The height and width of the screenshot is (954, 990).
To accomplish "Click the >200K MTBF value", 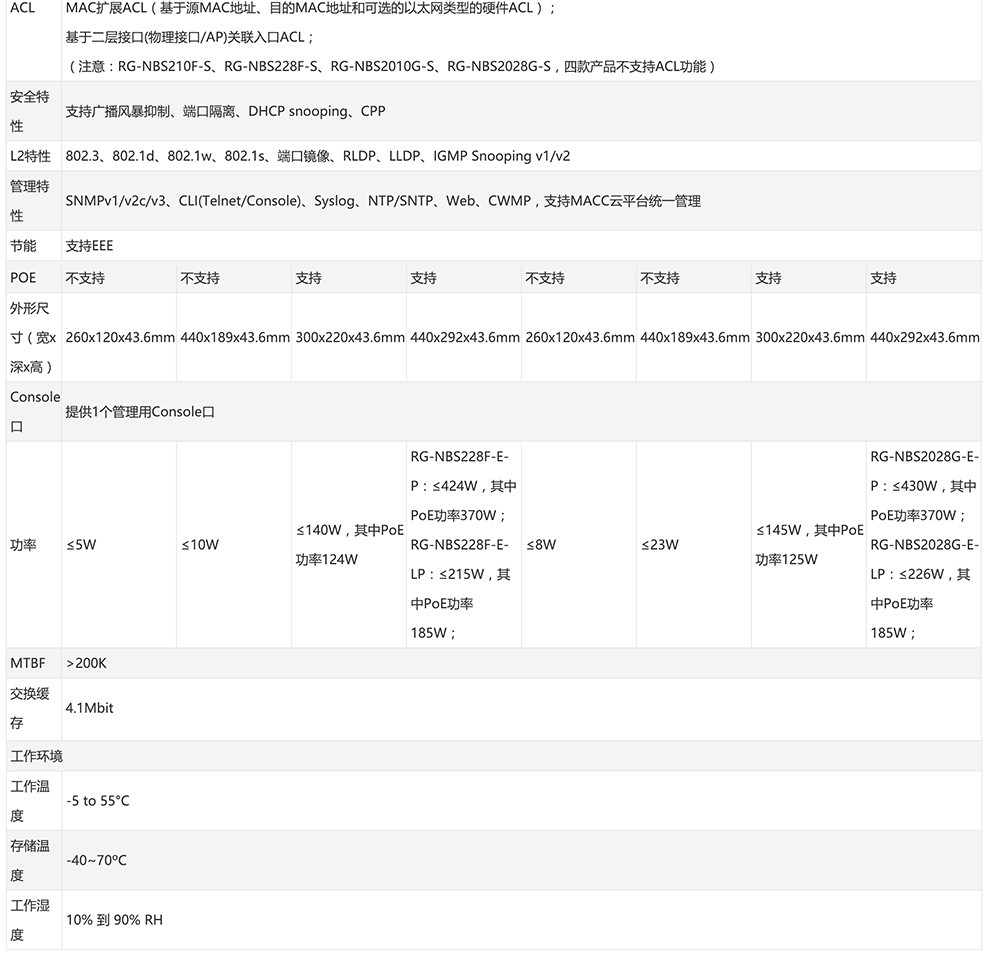I will (86, 663).
